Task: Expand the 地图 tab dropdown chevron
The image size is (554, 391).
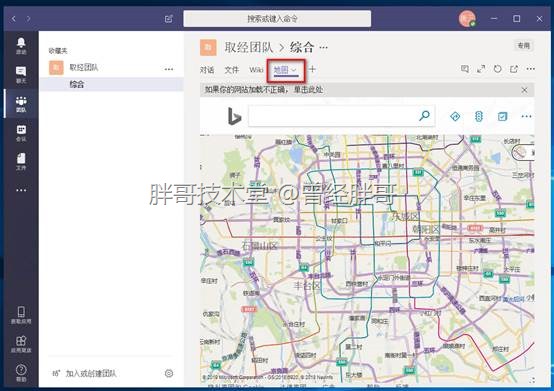Action: [294, 70]
